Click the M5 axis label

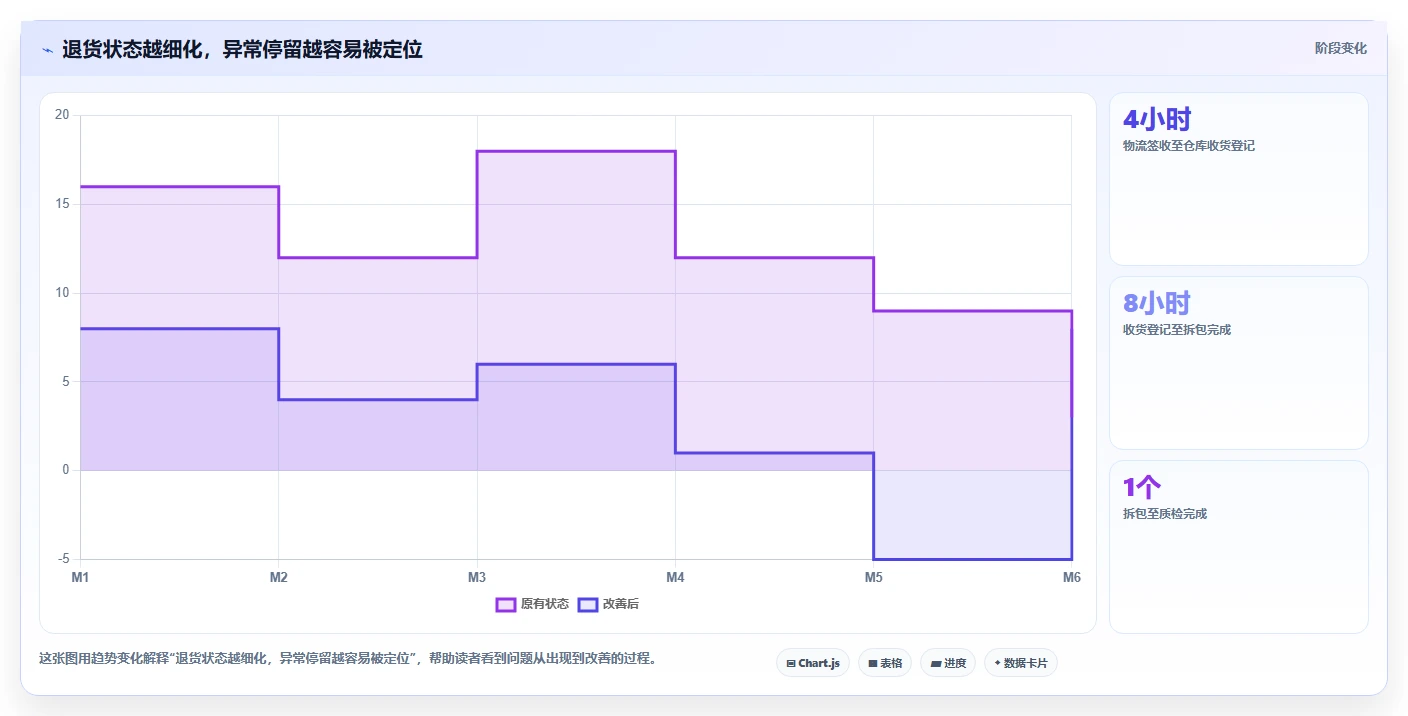(873, 577)
